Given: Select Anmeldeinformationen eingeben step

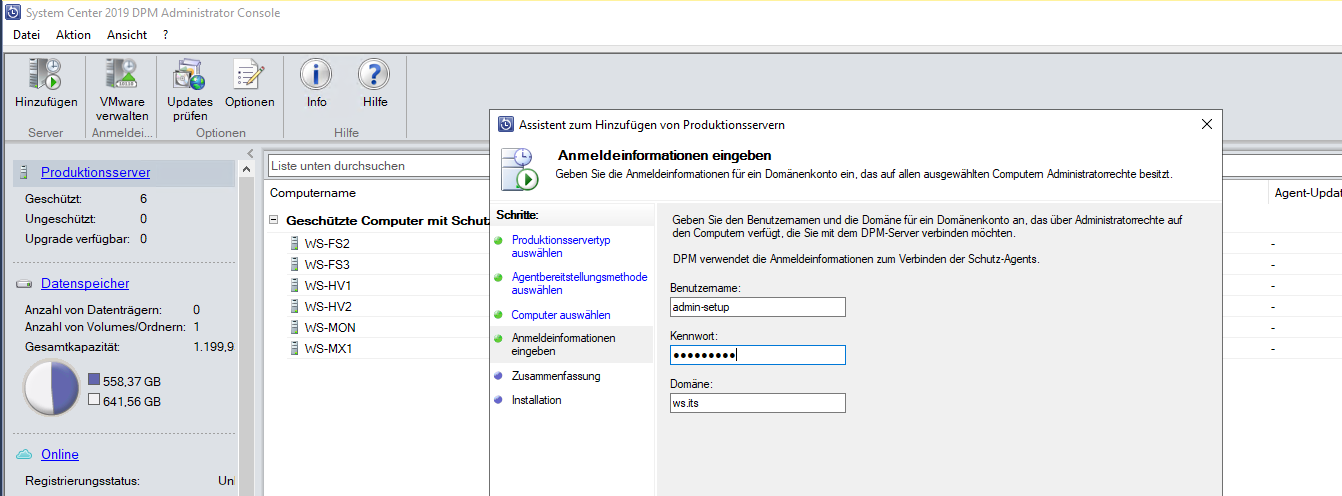Looking at the screenshot, I should coord(563,345).
